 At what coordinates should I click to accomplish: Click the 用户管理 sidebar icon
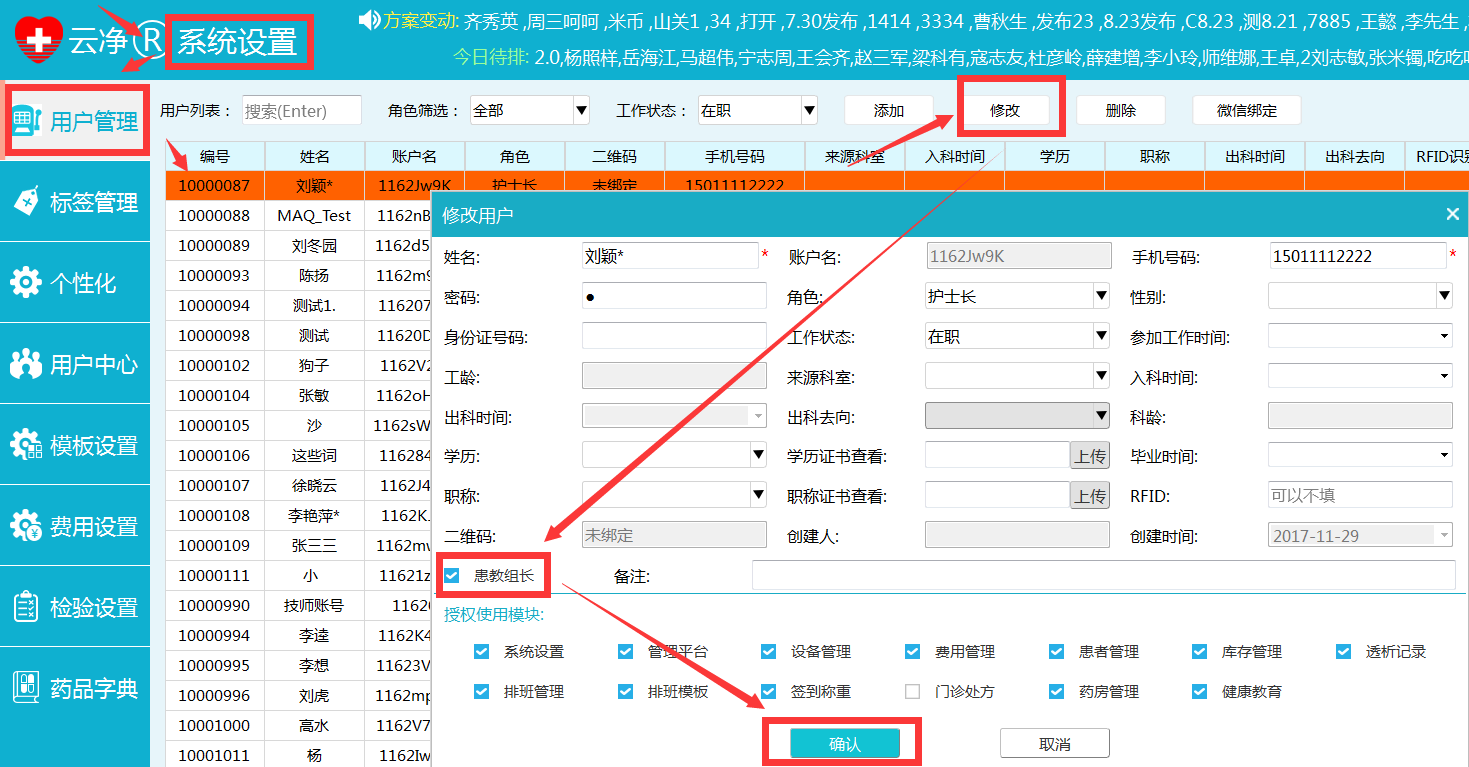(x=27, y=121)
